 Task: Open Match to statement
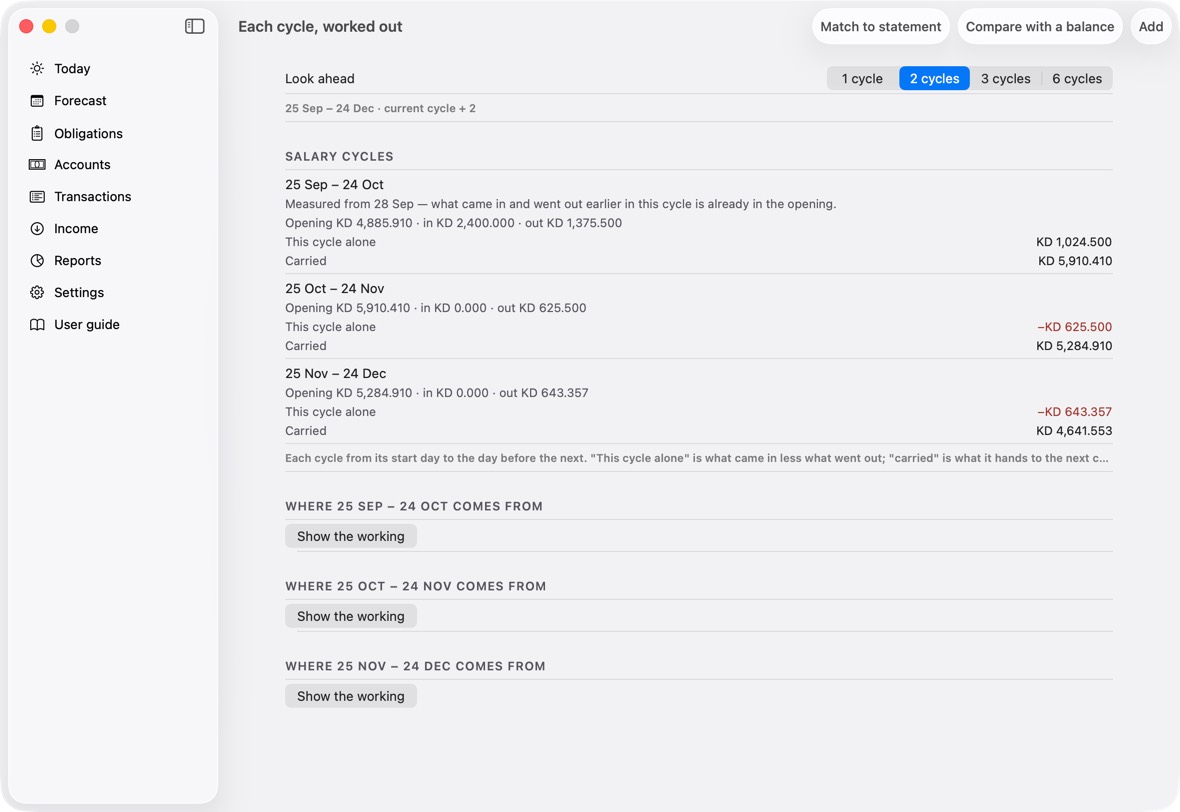click(x=880, y=26)
